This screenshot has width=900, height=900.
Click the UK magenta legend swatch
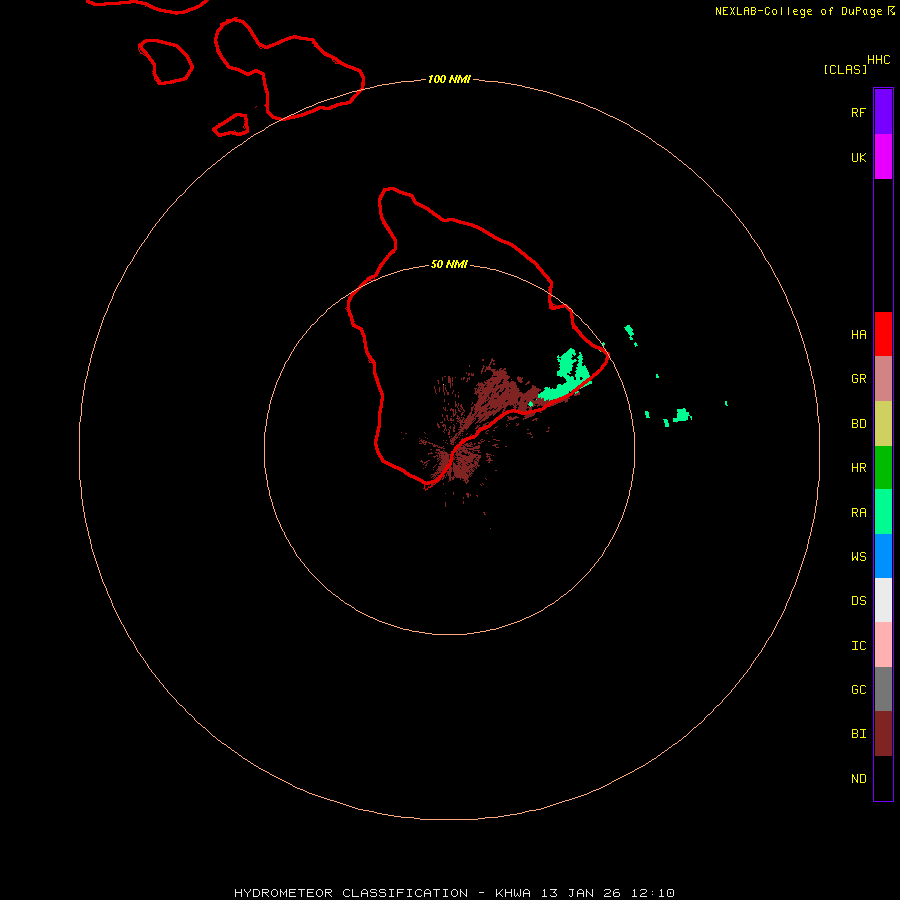[883, 157]
